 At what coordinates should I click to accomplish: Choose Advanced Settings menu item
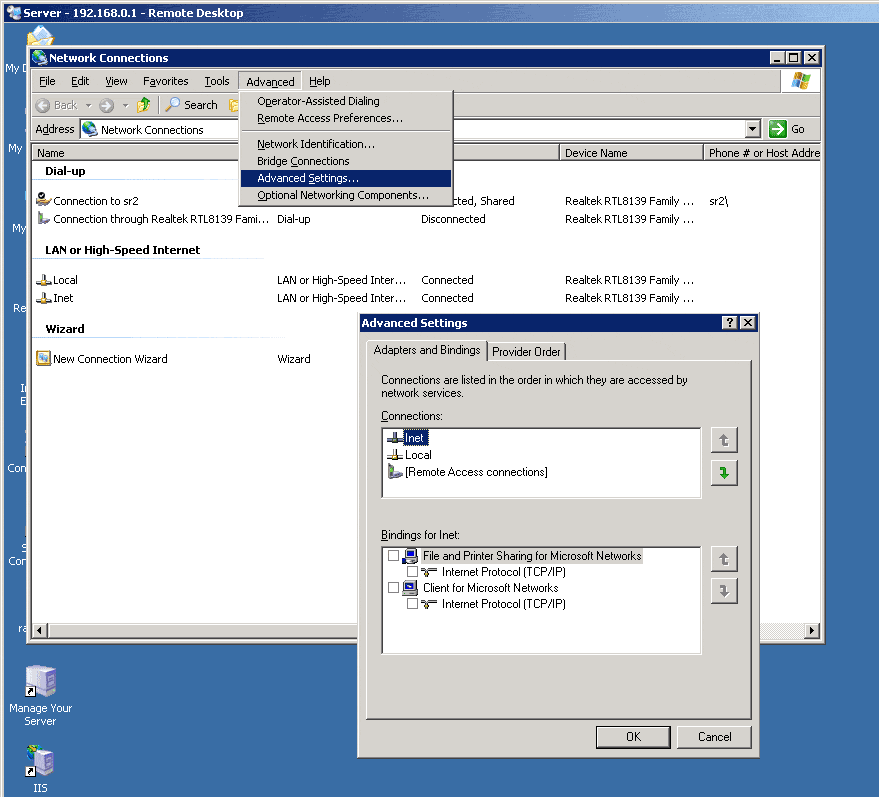coord(345,178)
